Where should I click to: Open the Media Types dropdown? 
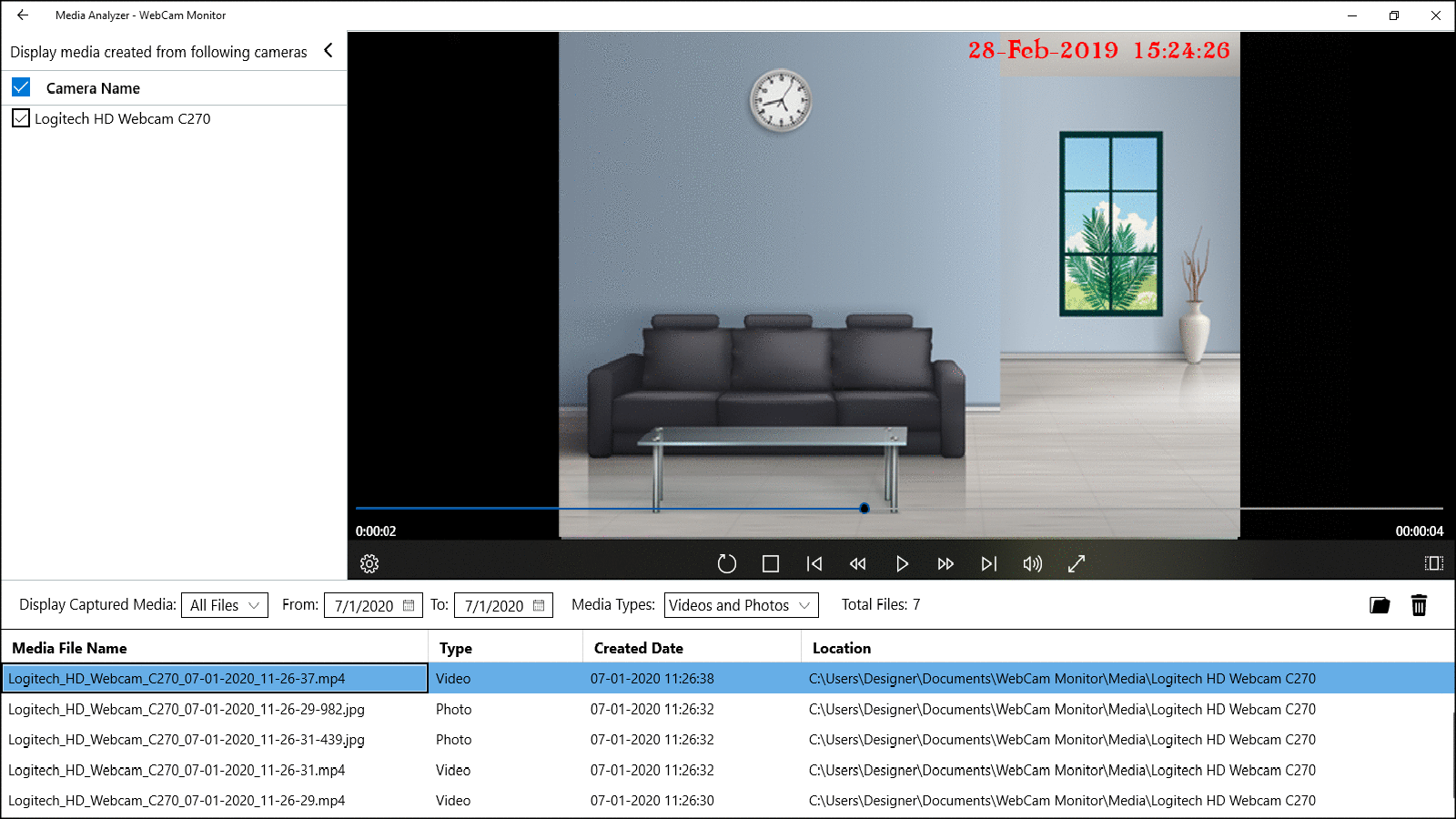pos(739,604)
